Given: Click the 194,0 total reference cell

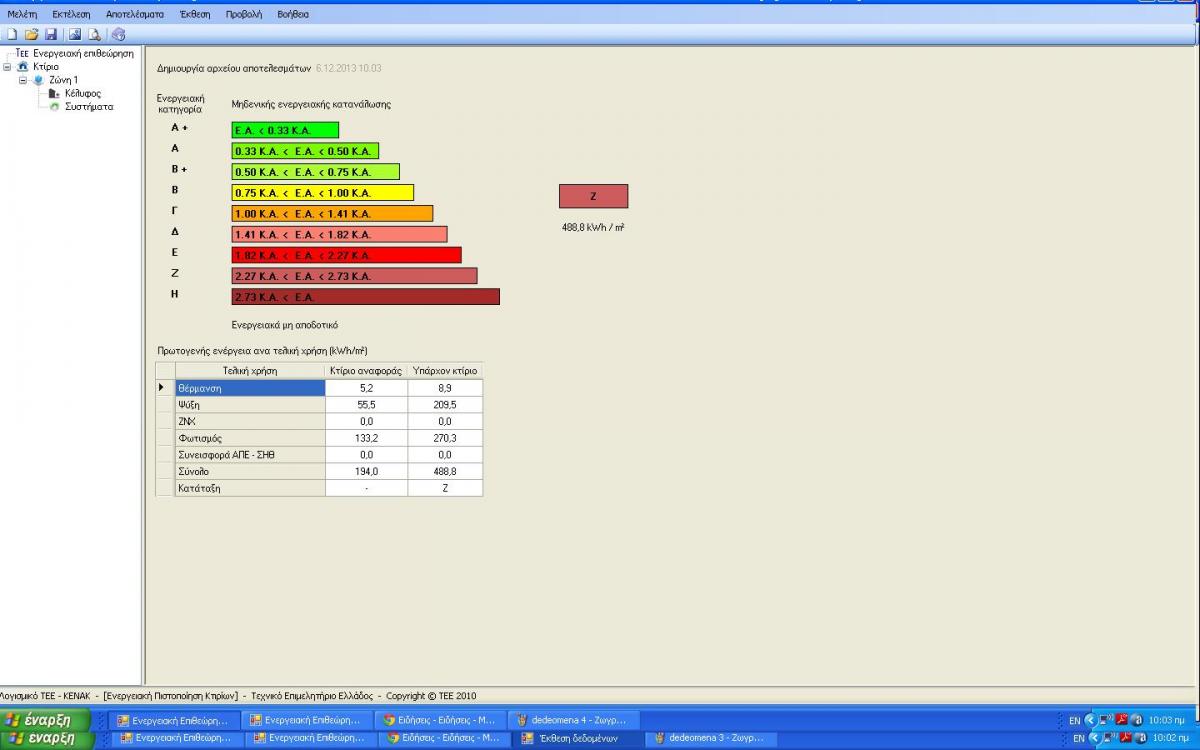Looking at the screenshot, I should click(367, 471).
